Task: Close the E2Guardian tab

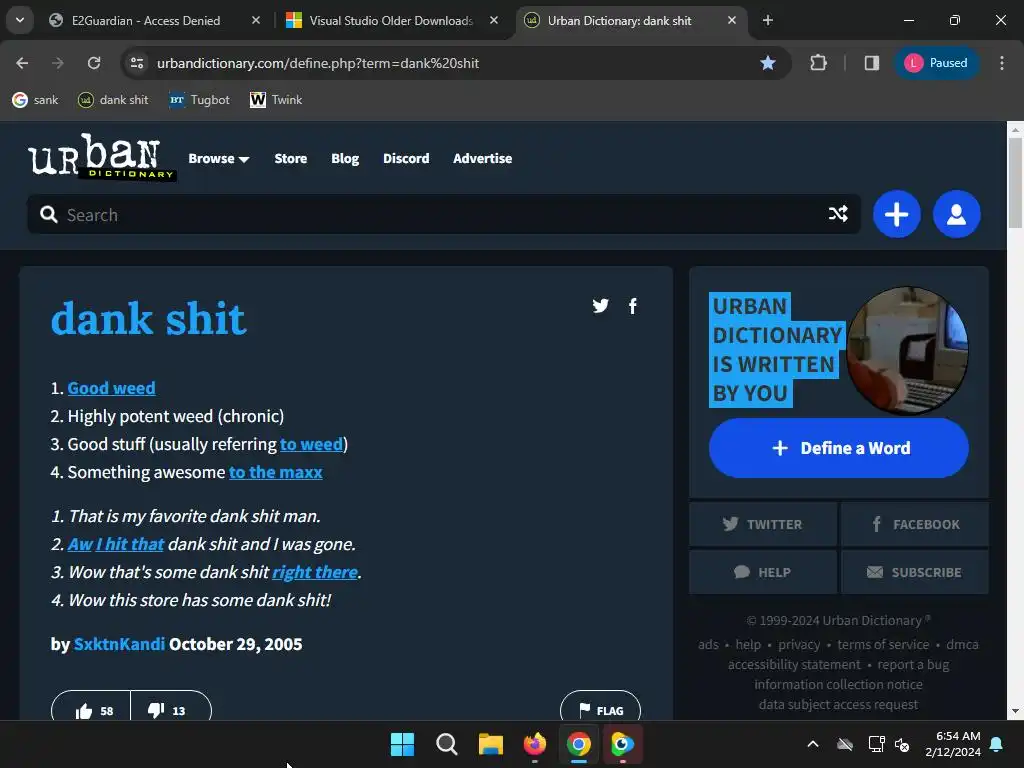Action: (256, 20)
